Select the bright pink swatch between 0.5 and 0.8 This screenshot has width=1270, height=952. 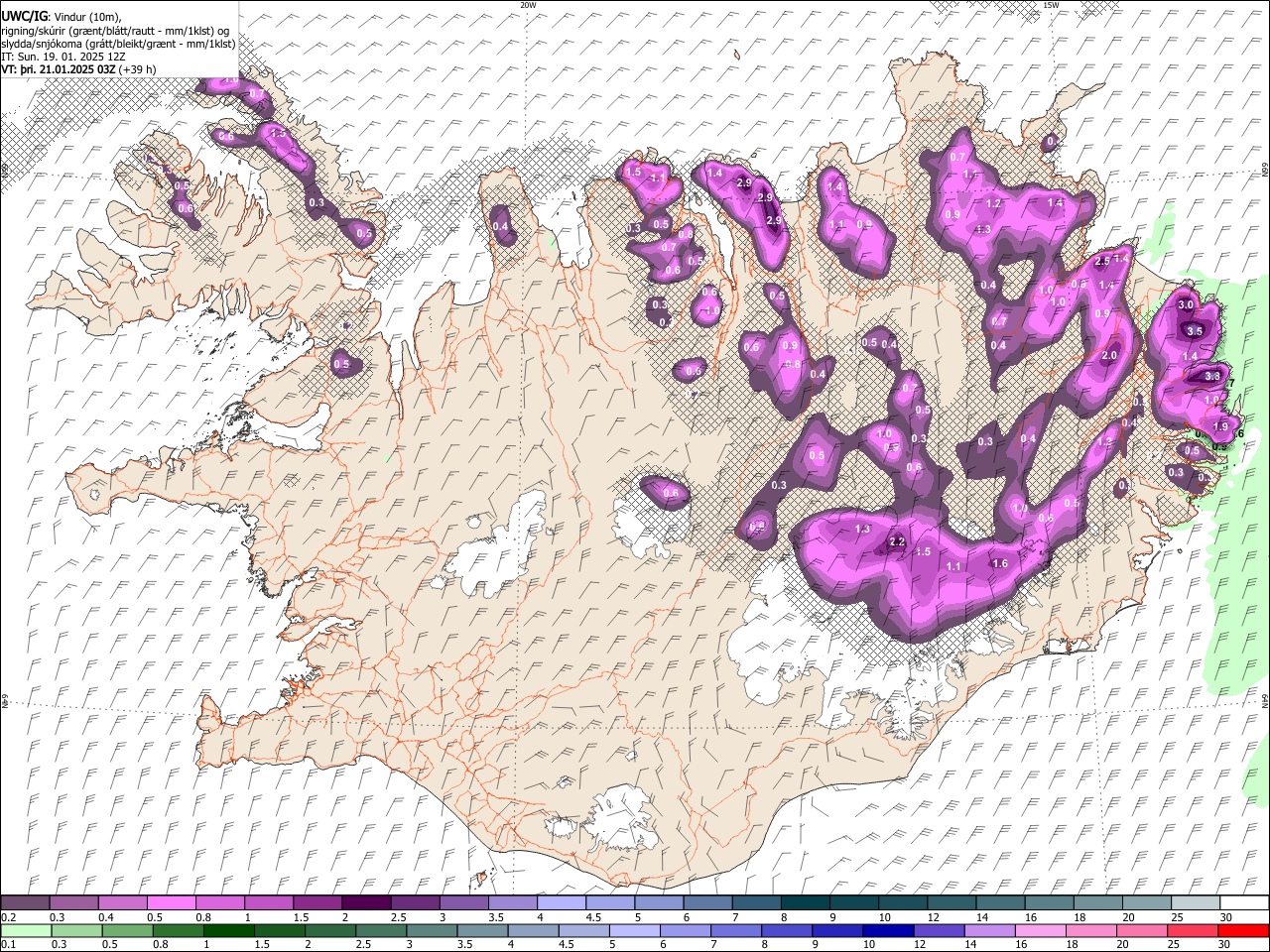tap(171, 902)
